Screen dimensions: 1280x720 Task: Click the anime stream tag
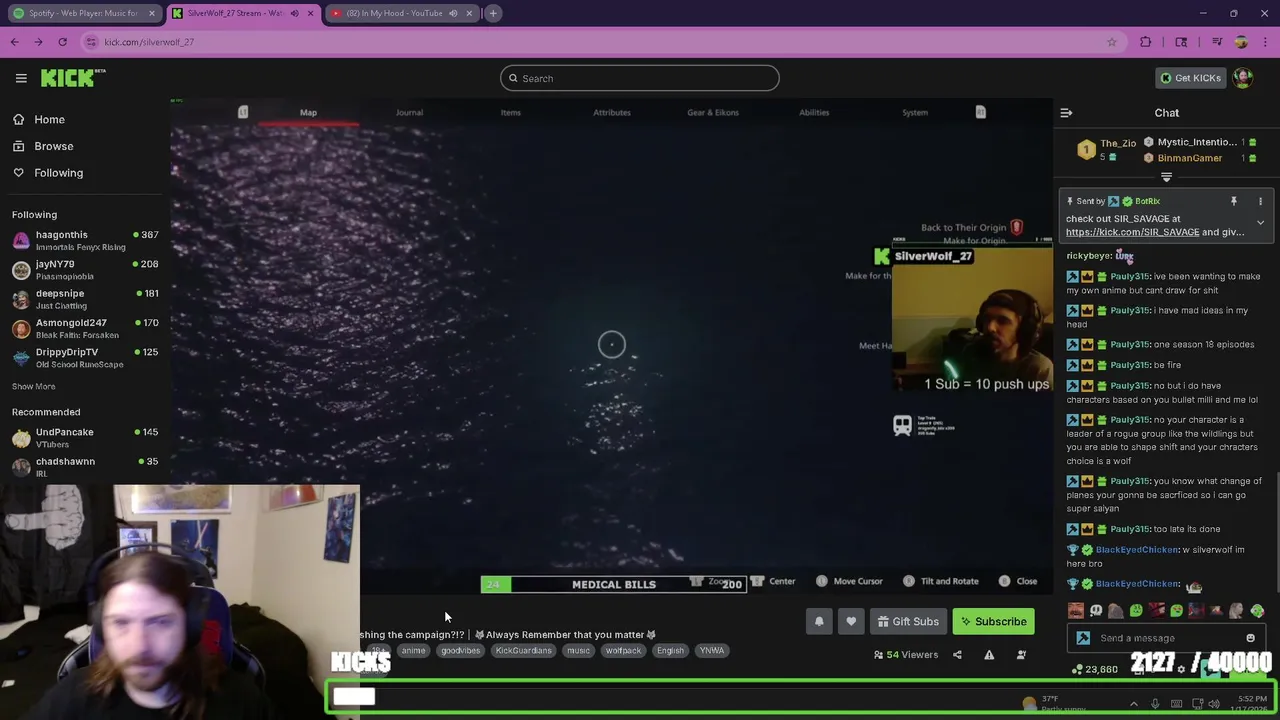click(x=413, y=651)
